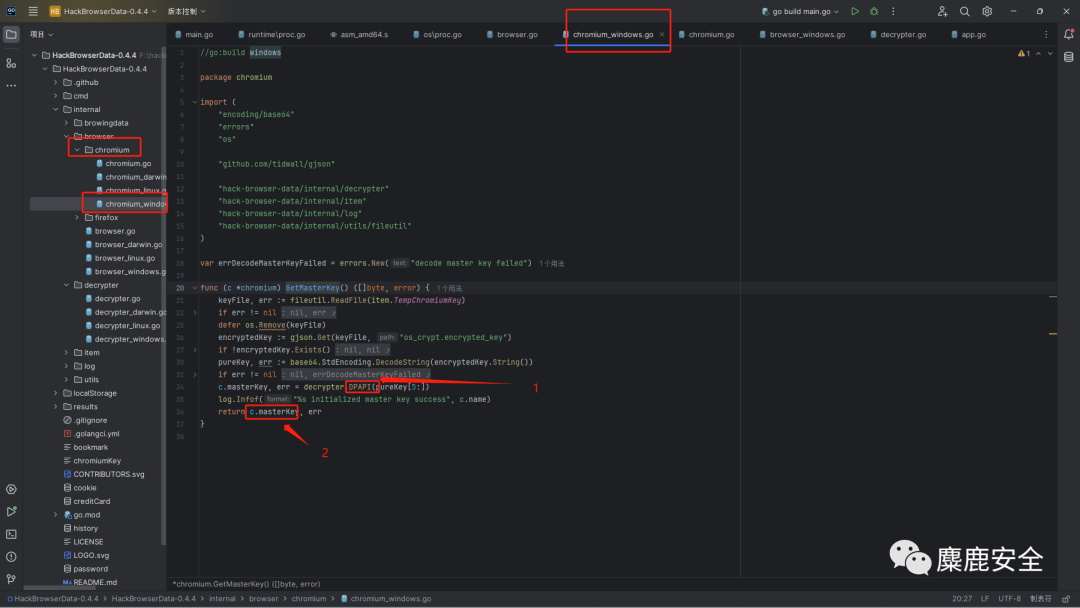Viewport: 1080px width, 608px height.
Task: Collapse the decrypter folder
Action: point(67,285)
